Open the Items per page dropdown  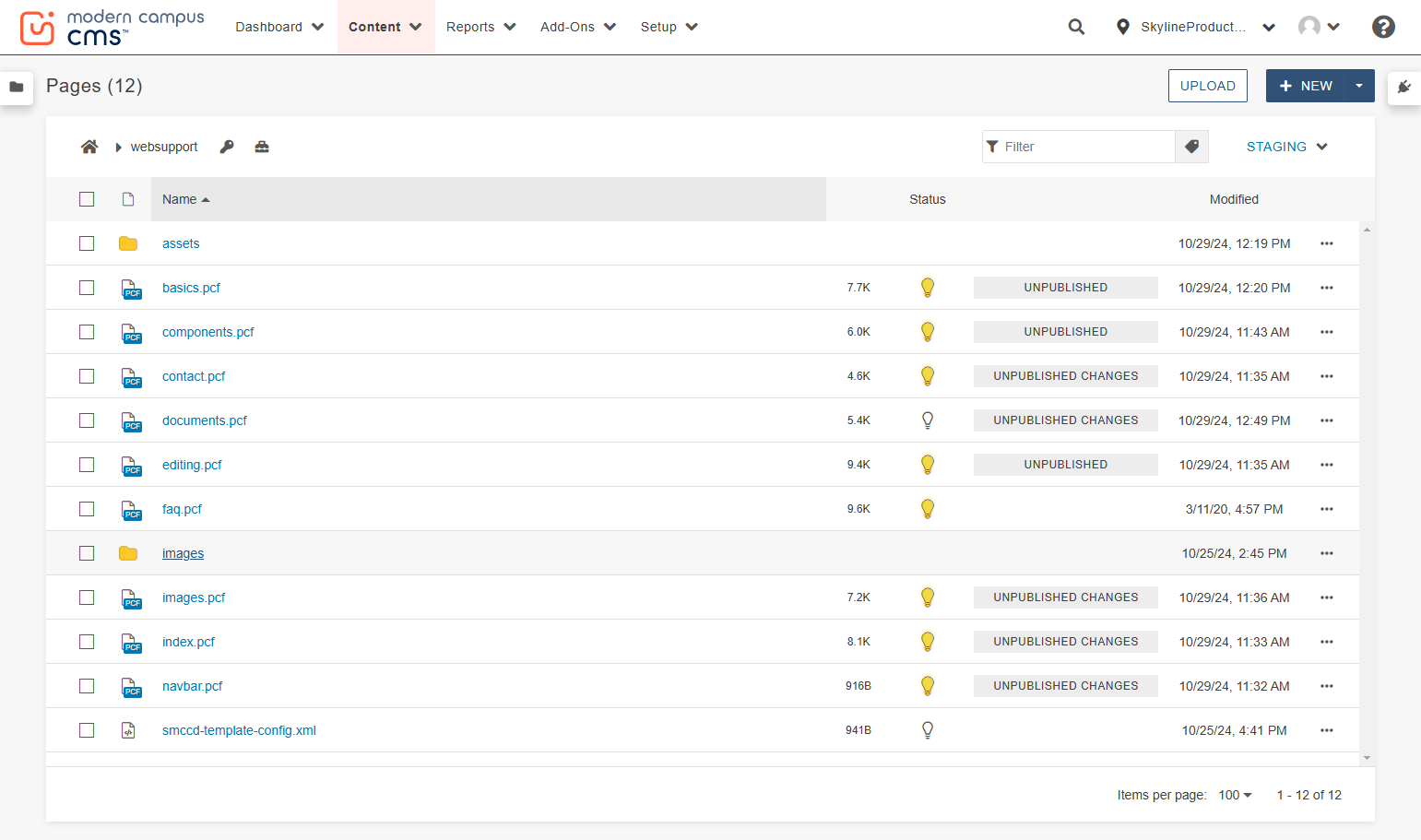click(x=1236, y=795)
